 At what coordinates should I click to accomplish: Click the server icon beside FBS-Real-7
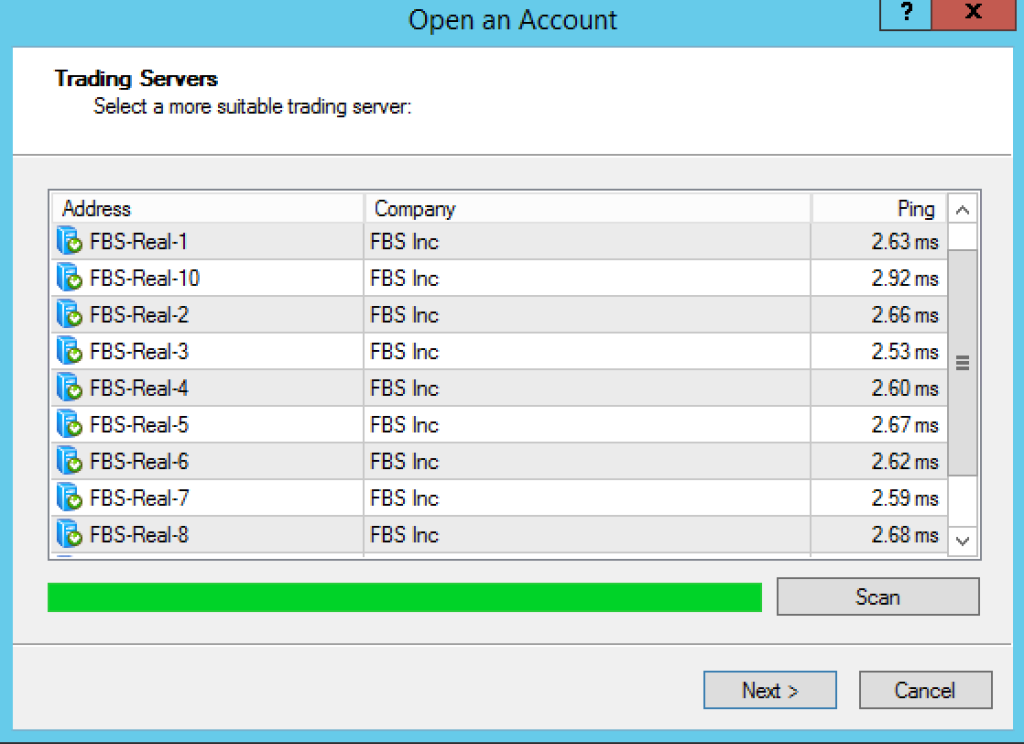coord(69,497)
